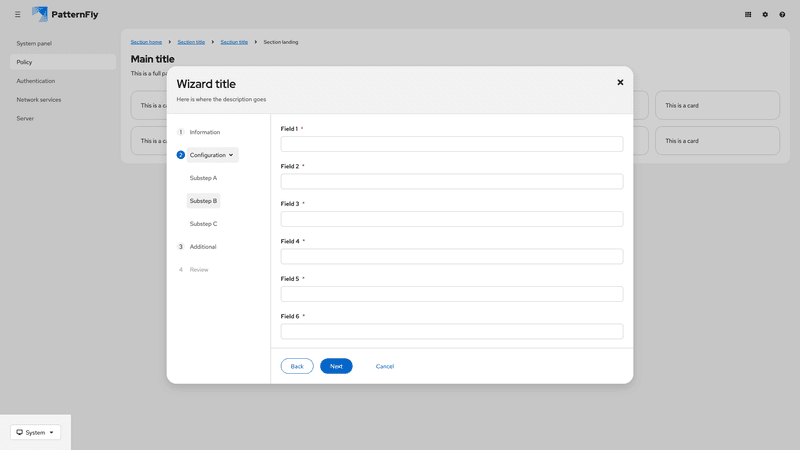Click the Next button

(336, 366)
